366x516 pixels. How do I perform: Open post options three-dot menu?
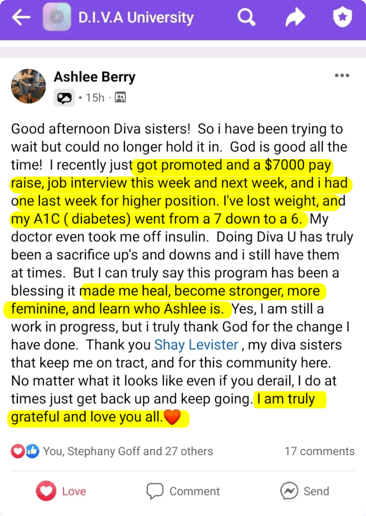(x=342, y=76)
